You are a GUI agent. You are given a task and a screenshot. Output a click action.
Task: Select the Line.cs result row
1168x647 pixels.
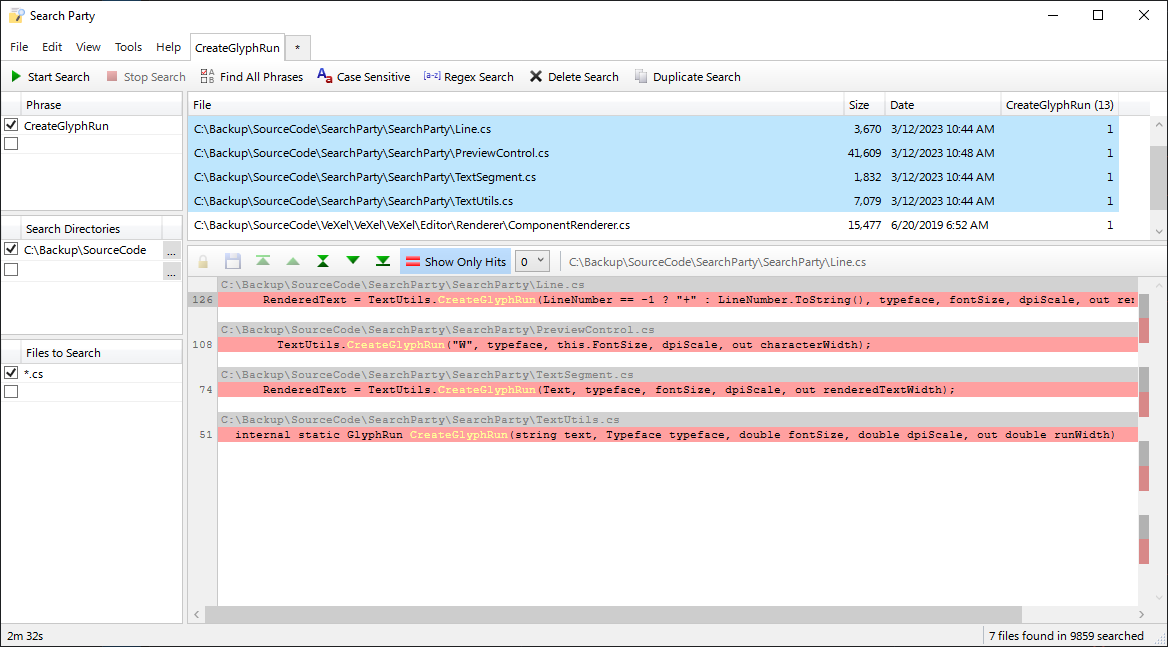point(653,129)
